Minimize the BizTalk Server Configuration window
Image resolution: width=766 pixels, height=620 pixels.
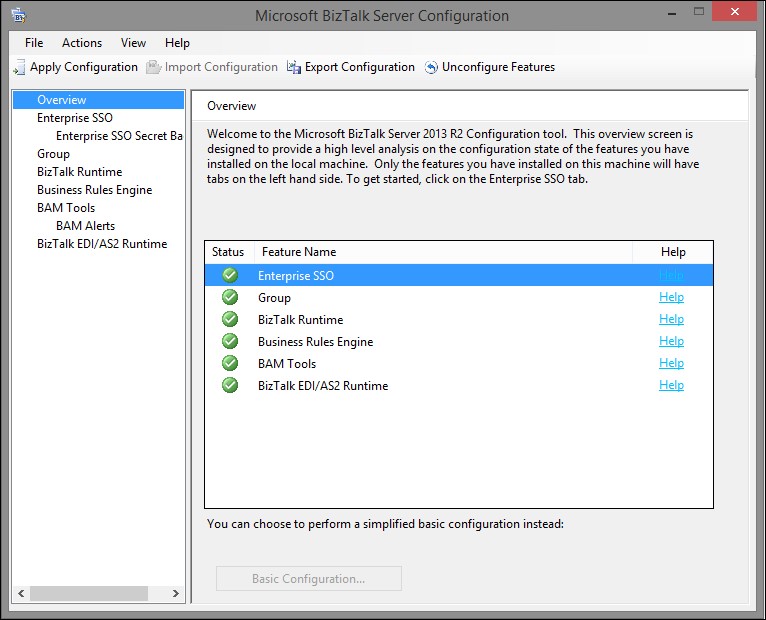[x=672, y=13]
